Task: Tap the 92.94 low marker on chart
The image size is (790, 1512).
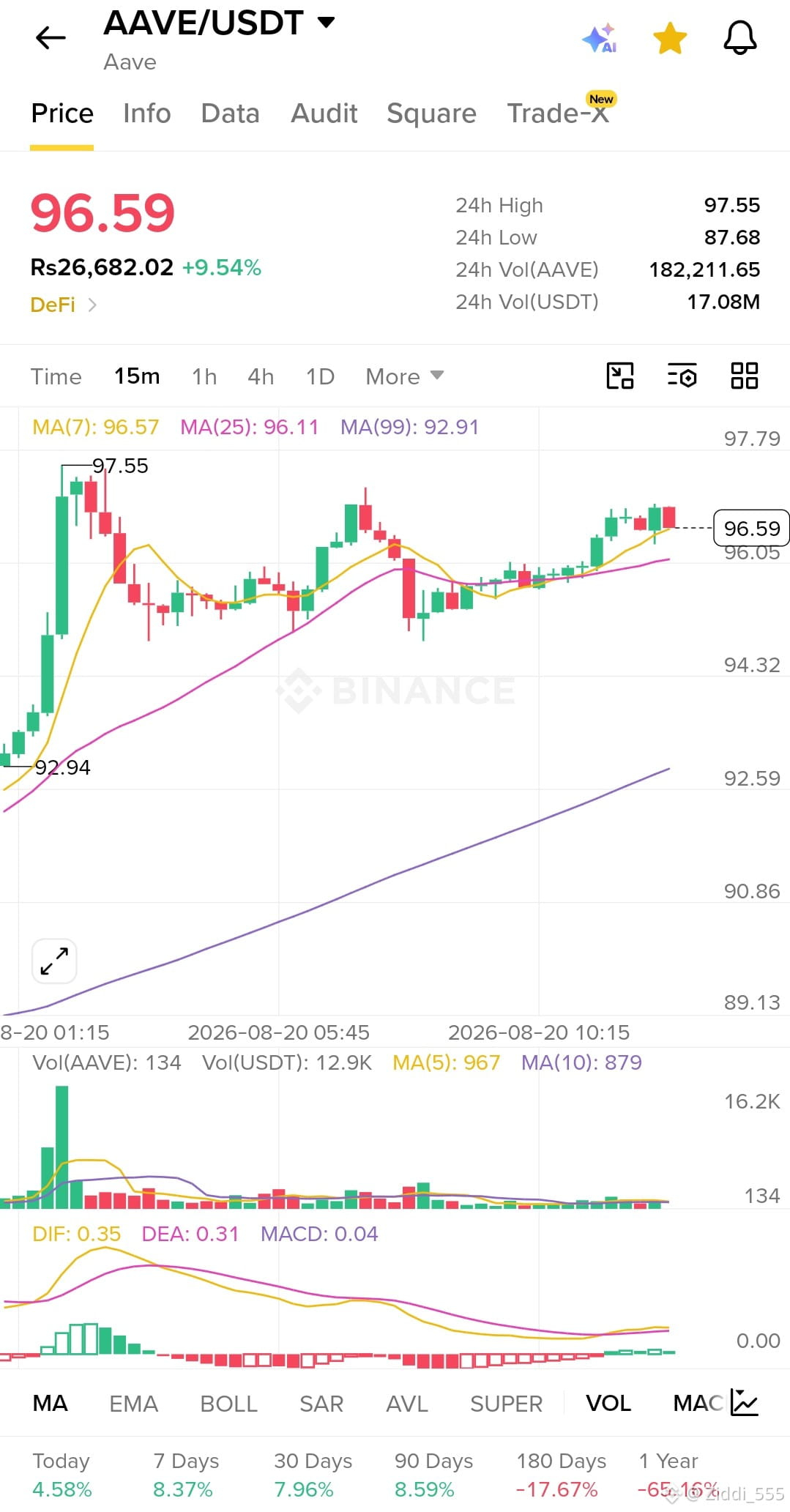Action: tap(63, 767)
